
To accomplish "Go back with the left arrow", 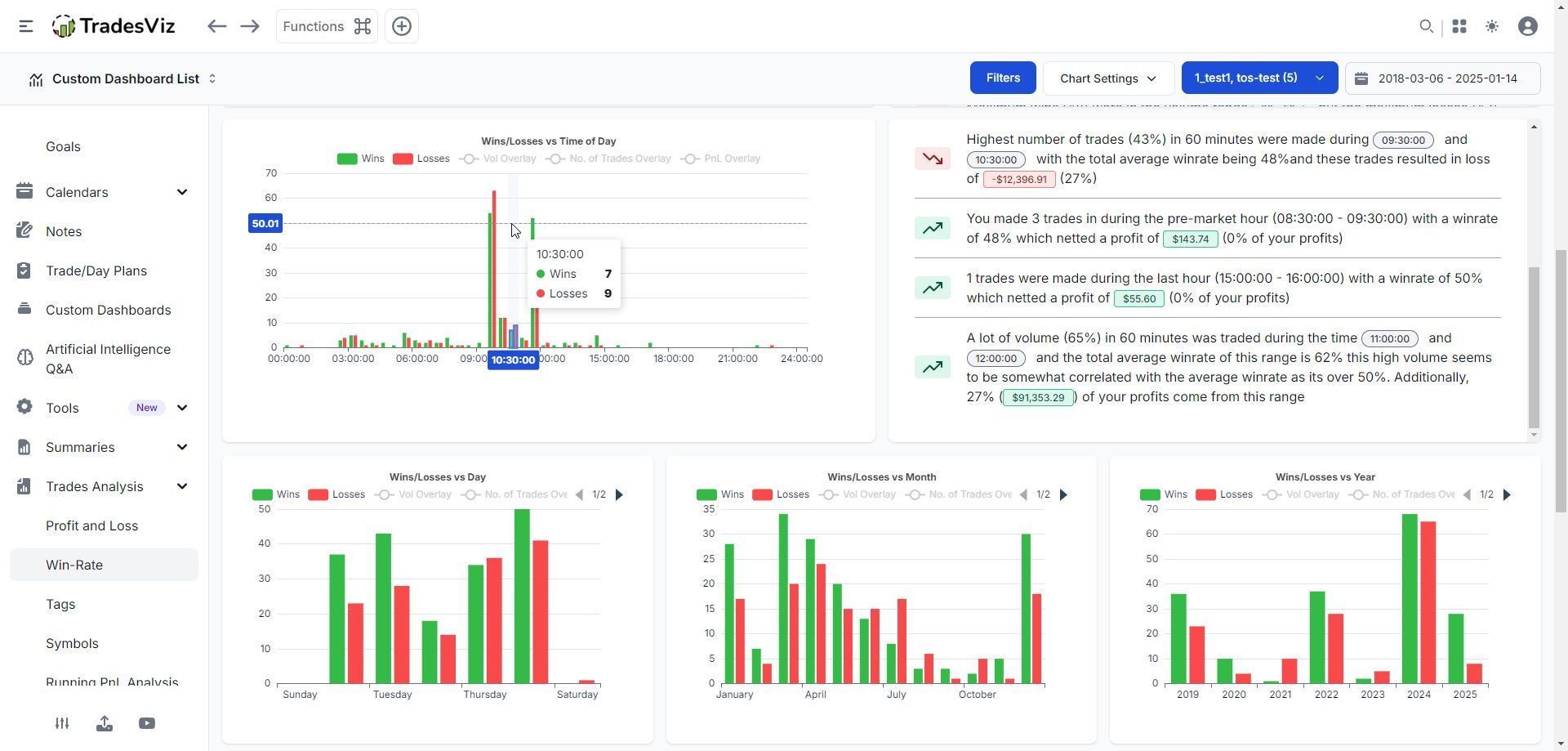I will pyautogui.click(x=216, y=26).
